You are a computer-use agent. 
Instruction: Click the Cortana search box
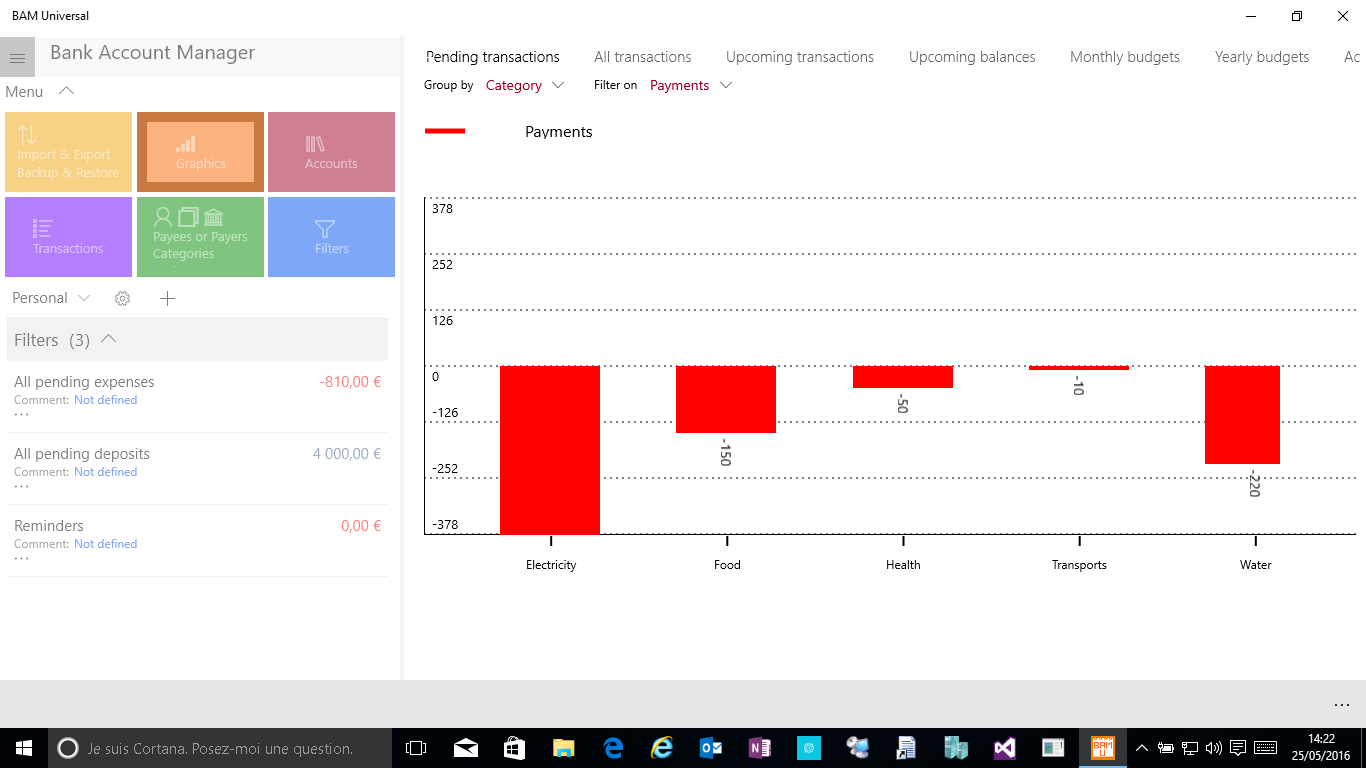(x=220, y=748)
